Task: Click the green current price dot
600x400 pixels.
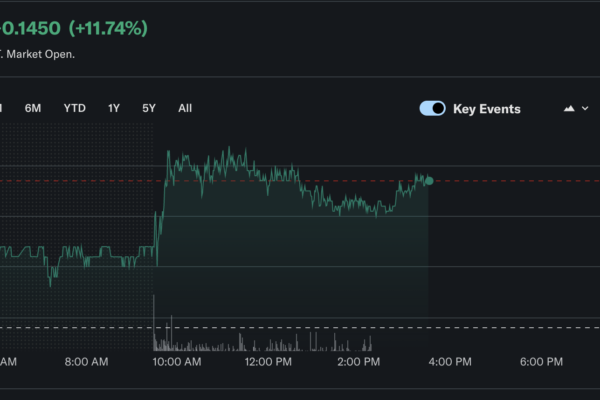Action: pos(429,181)
